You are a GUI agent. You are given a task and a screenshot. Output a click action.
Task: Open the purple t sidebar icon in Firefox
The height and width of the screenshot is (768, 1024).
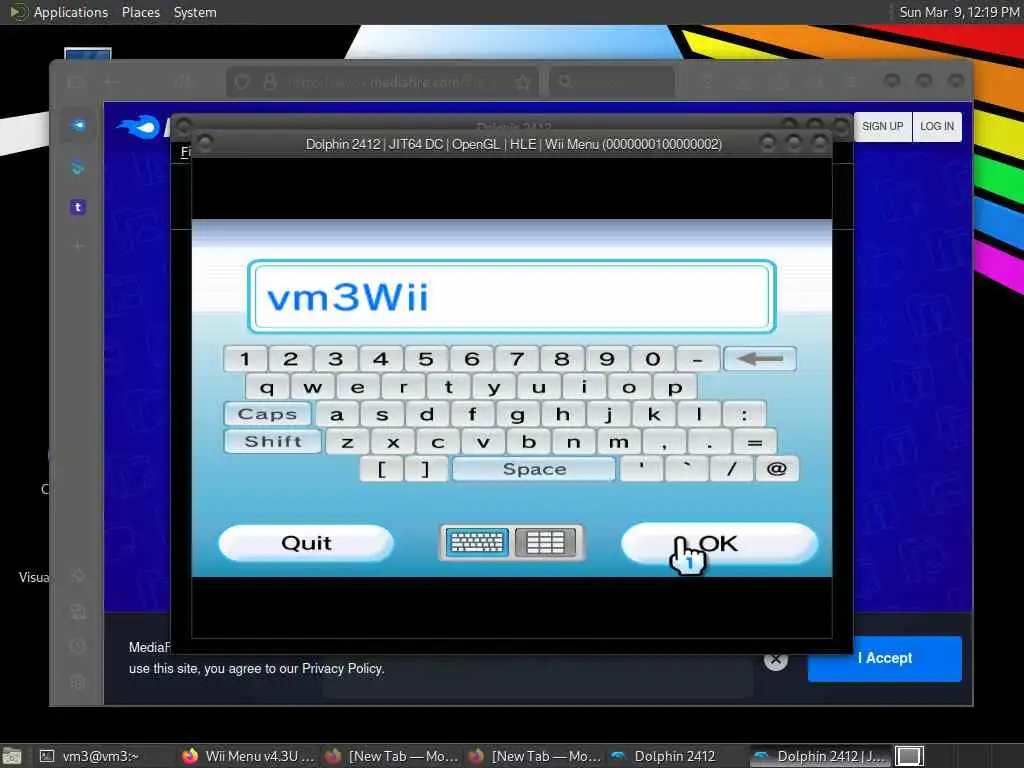[78, 207]
